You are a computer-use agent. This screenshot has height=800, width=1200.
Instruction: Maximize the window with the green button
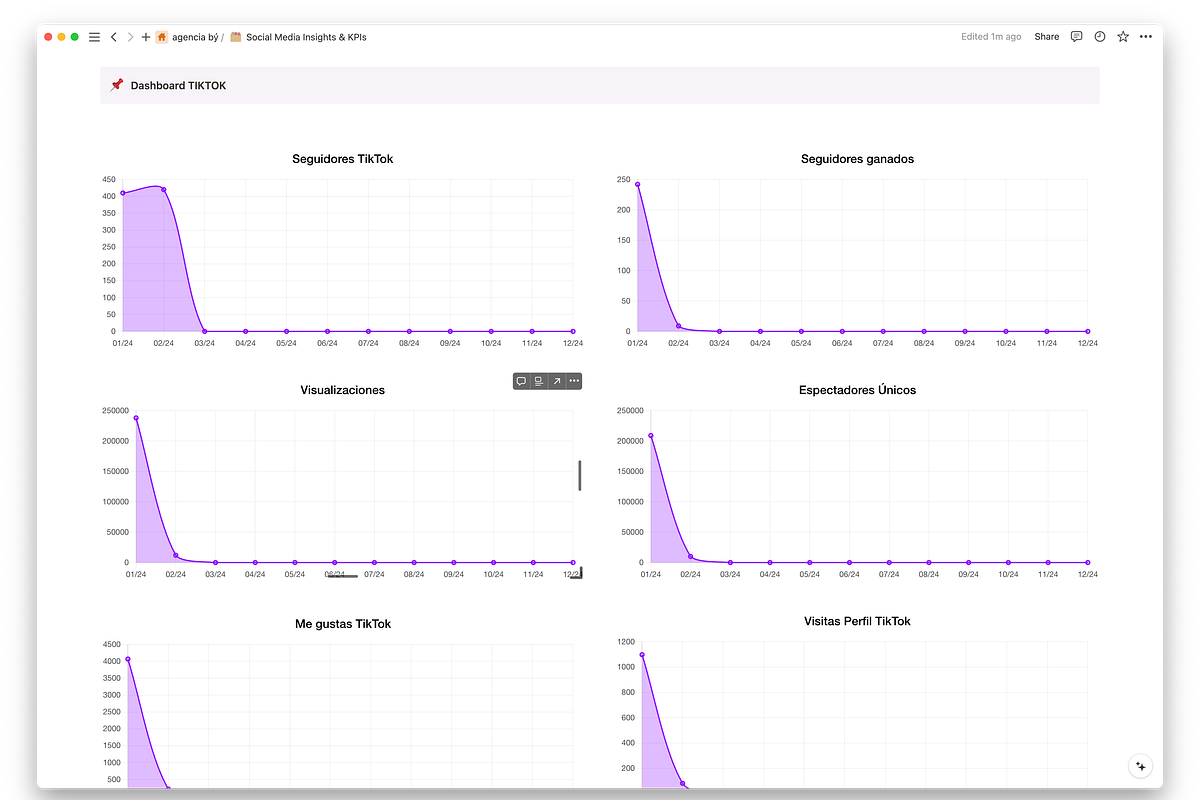point(74,37)
